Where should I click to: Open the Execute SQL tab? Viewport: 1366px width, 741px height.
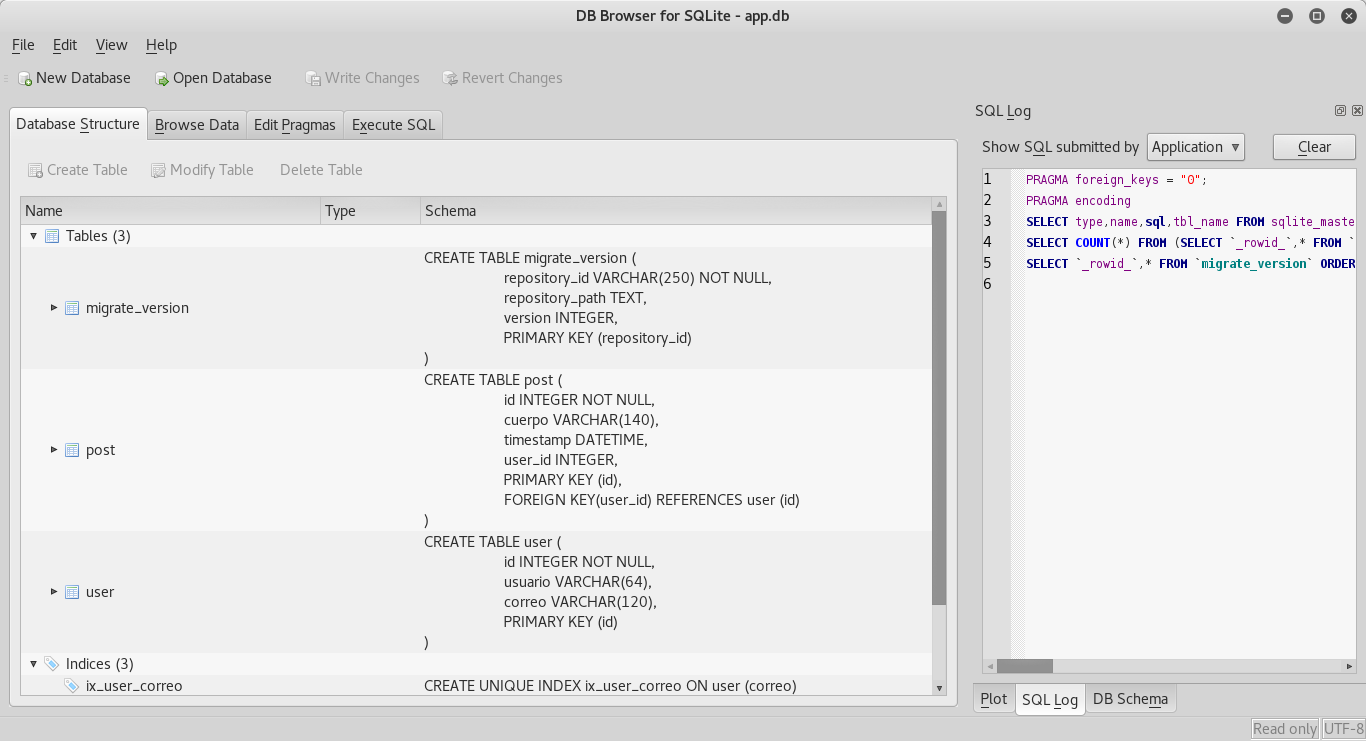coord(393,125)
